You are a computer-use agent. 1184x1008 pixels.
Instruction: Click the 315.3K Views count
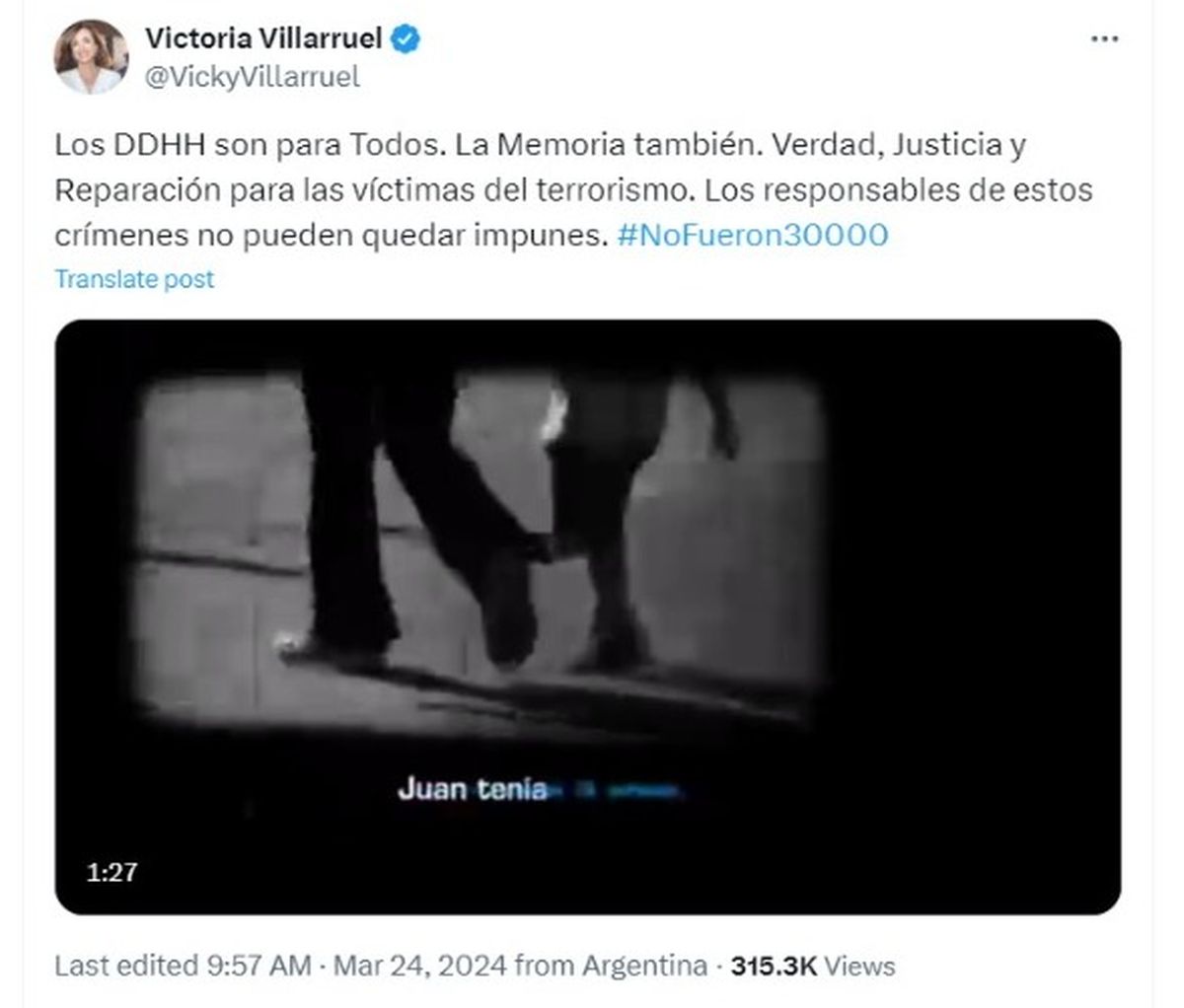coord(813,966)
